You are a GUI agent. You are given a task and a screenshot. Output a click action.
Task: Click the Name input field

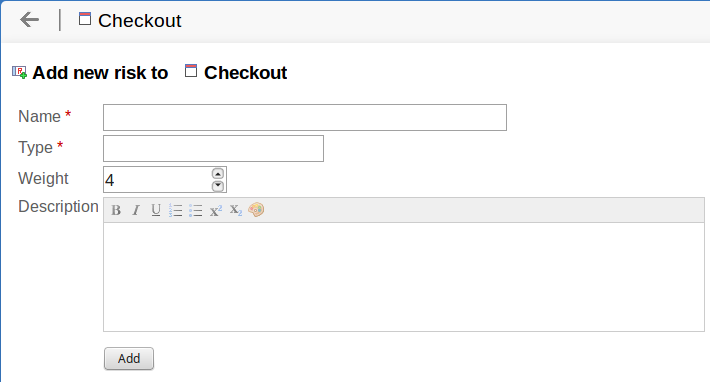[305, 118]
